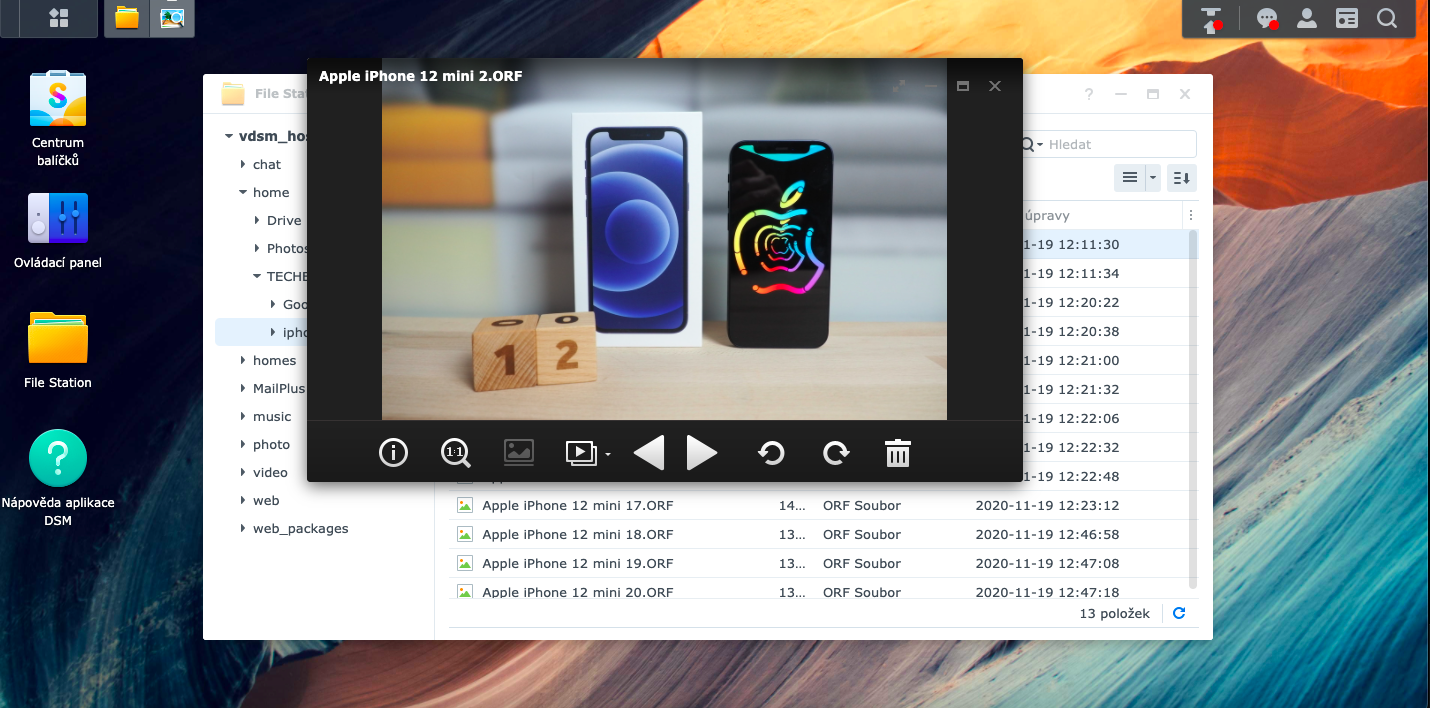1430x708 pixels.
Task: Select the web folder in the tree
Action: pyautogui.click(x=266, y=500)
